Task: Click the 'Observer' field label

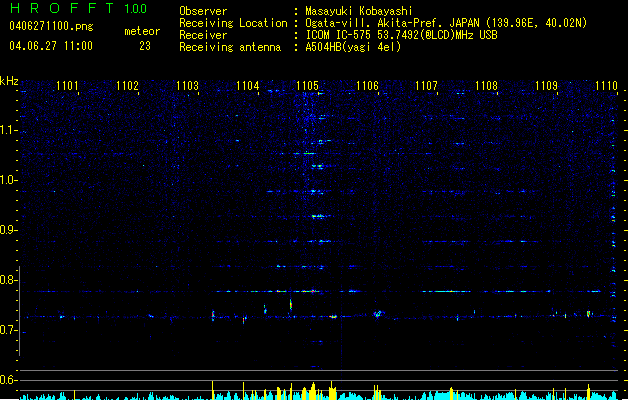Action: tap(203, 11)
